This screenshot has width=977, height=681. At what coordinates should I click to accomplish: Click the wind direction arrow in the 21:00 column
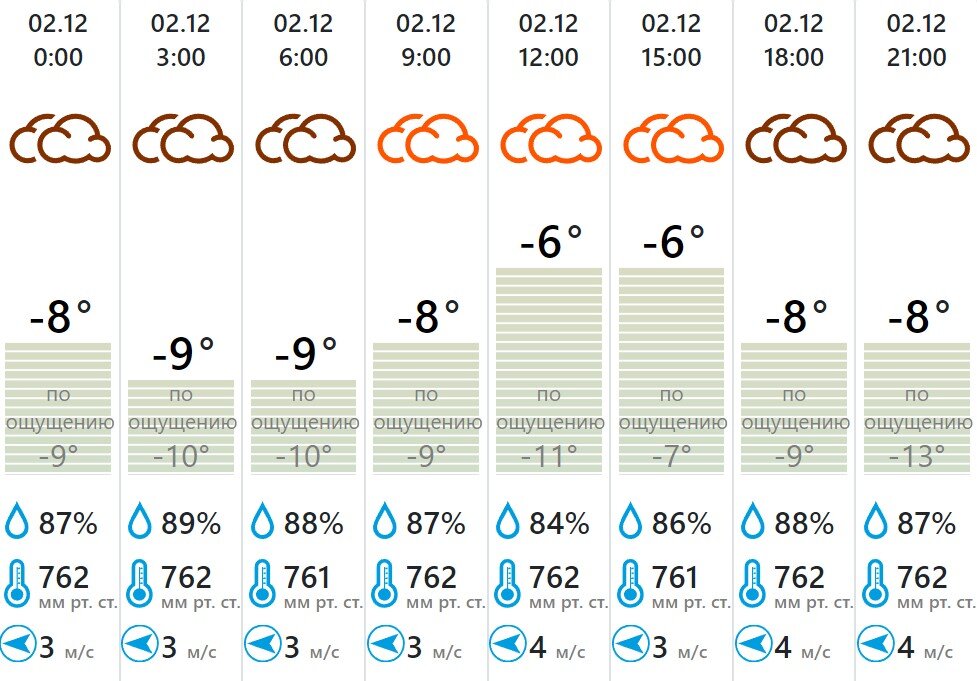pos(875,644)
